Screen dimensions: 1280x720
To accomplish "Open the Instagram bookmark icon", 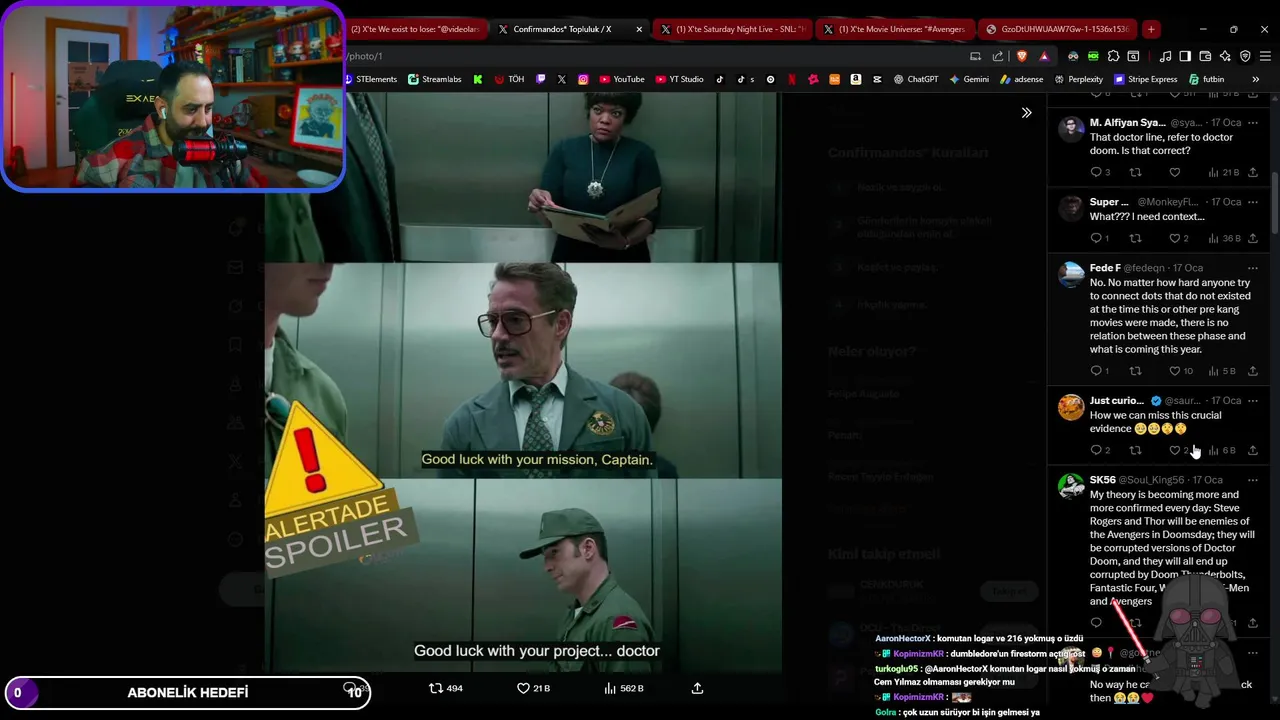I will click(x=583, y=79).
